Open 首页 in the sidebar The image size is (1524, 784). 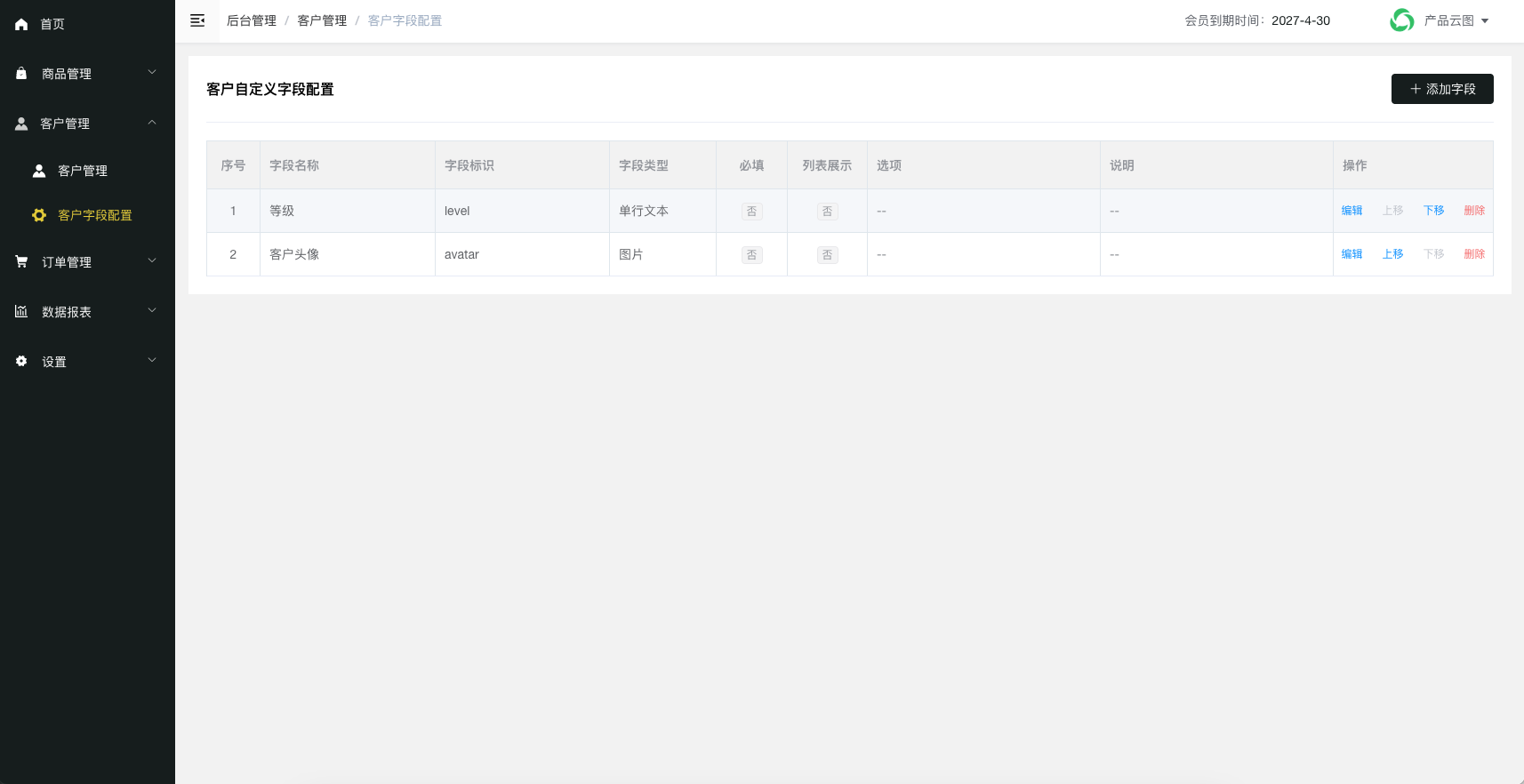point(87,24)
